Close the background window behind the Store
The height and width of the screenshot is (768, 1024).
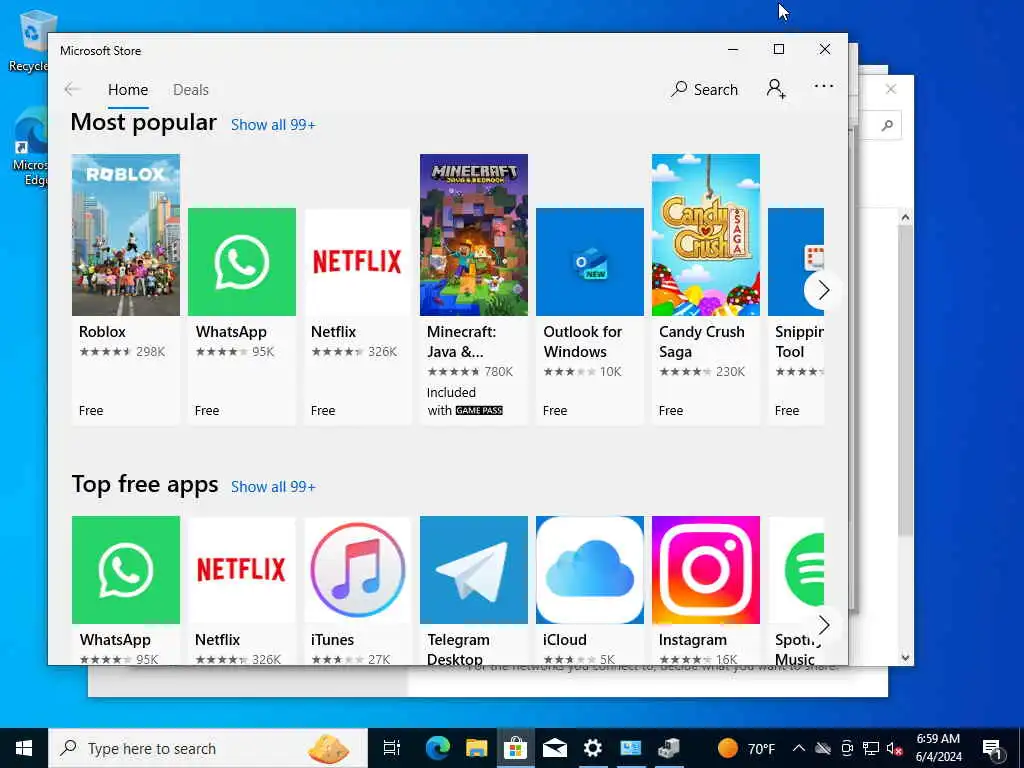tap(891, 89)
